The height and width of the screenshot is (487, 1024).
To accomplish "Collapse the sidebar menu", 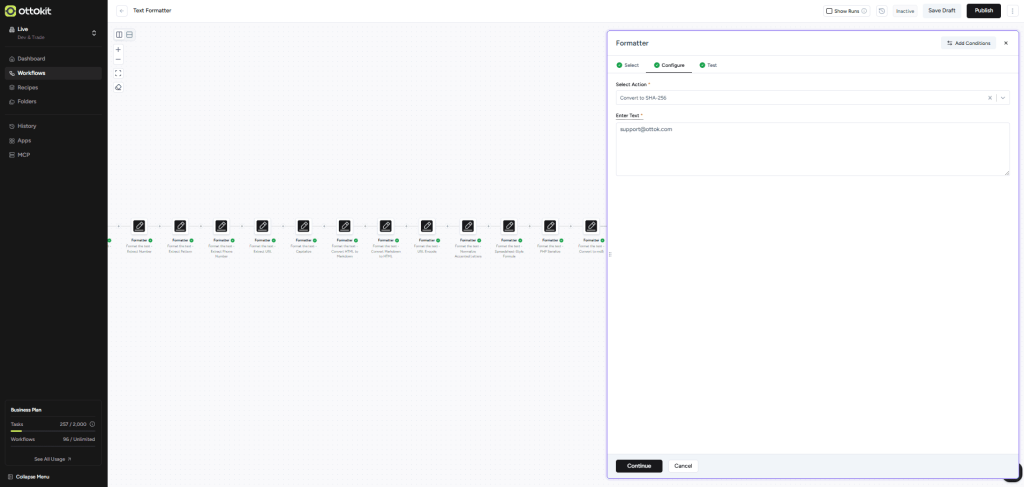I will (x=28, y=476).
